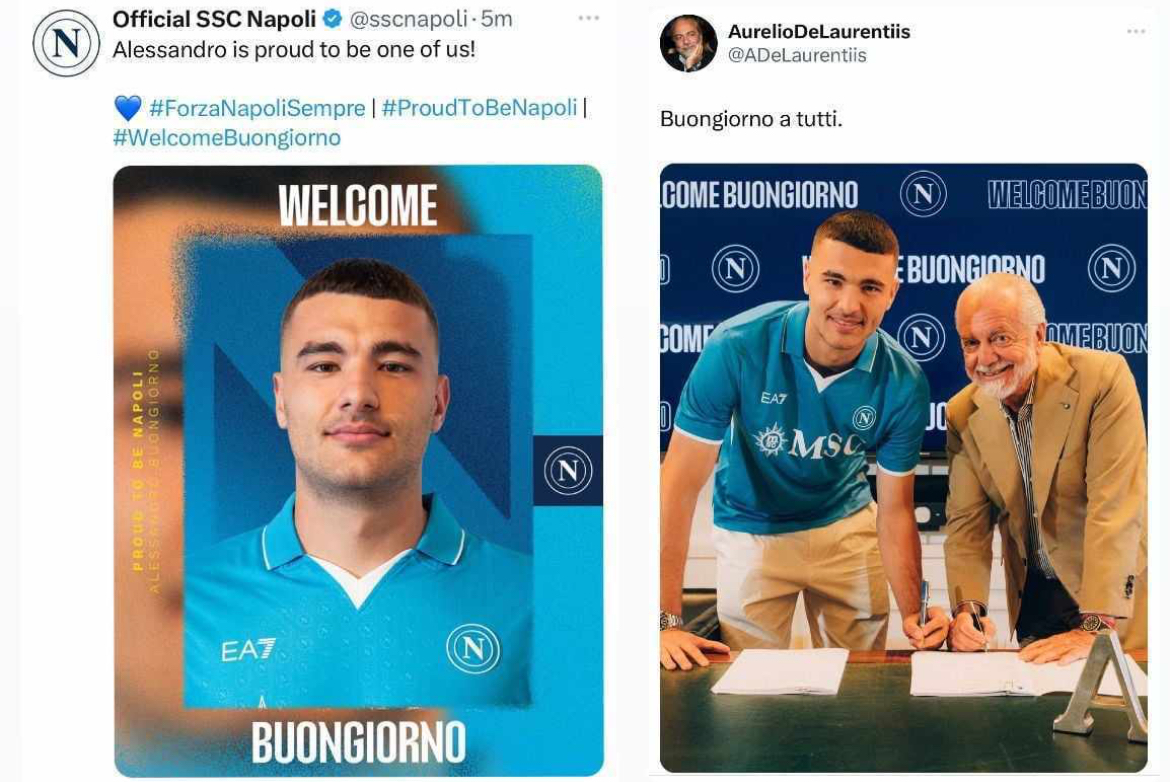Screen dimensions: 1170x782
Task: Open the SSC Napoli profile avatar
Action: pyautogui.click(x=66, y=43)
